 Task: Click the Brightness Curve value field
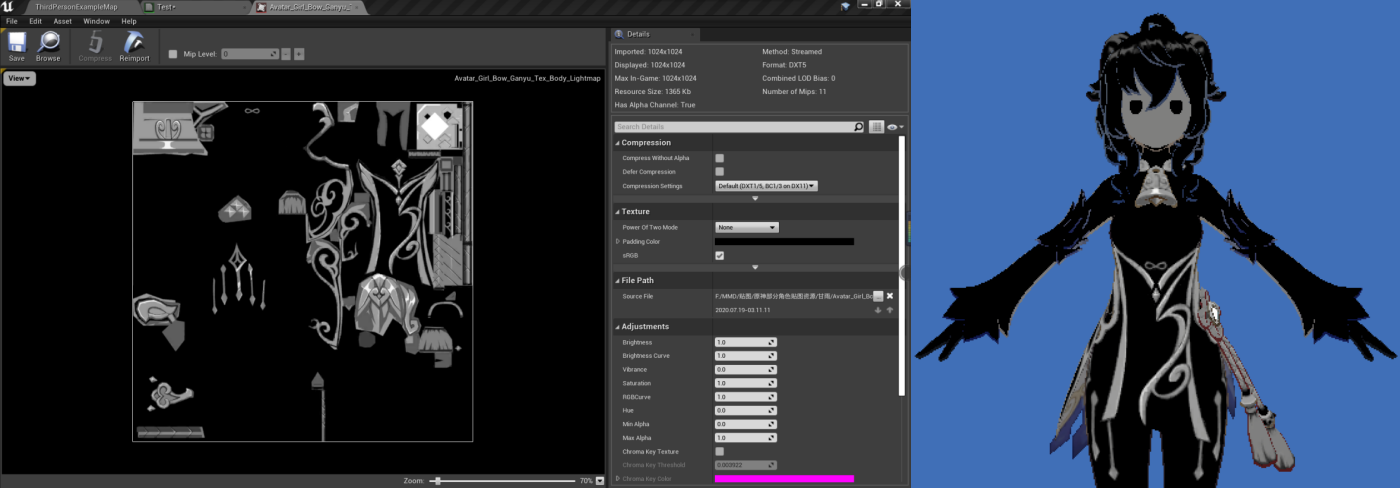(x=746, y=356)
